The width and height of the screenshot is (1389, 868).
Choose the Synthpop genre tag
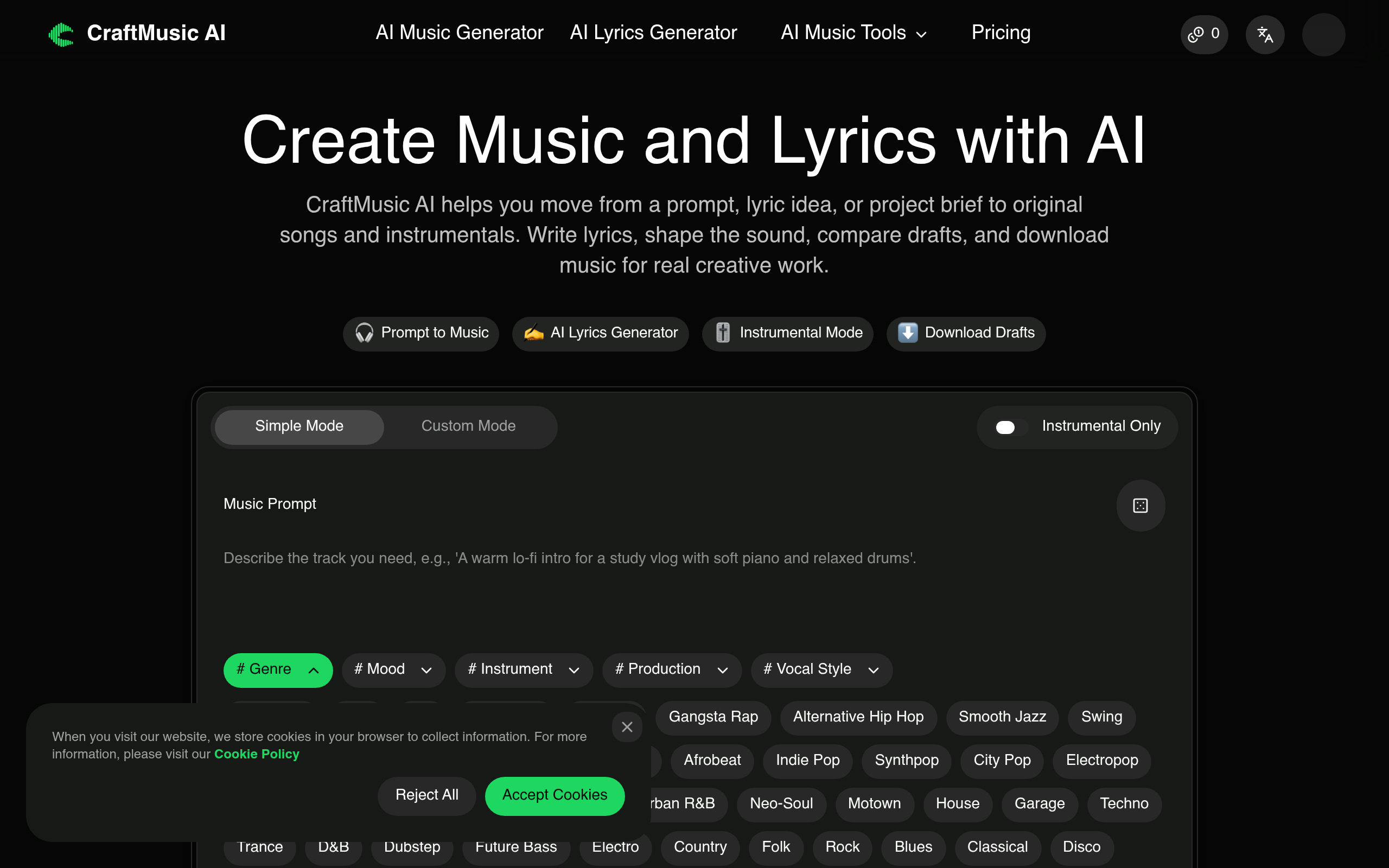[x=906, y=761]
